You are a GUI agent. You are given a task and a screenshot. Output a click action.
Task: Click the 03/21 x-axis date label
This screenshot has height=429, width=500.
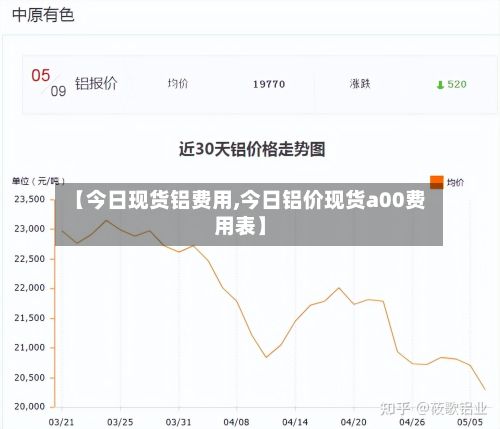click(61, 422)
